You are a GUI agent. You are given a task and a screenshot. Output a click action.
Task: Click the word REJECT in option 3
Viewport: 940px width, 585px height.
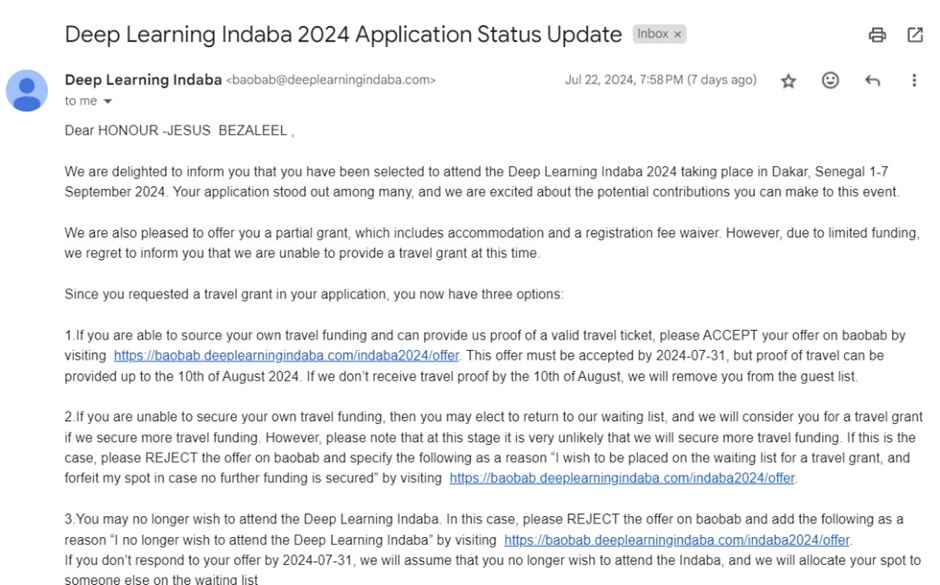tap(593, 519)
